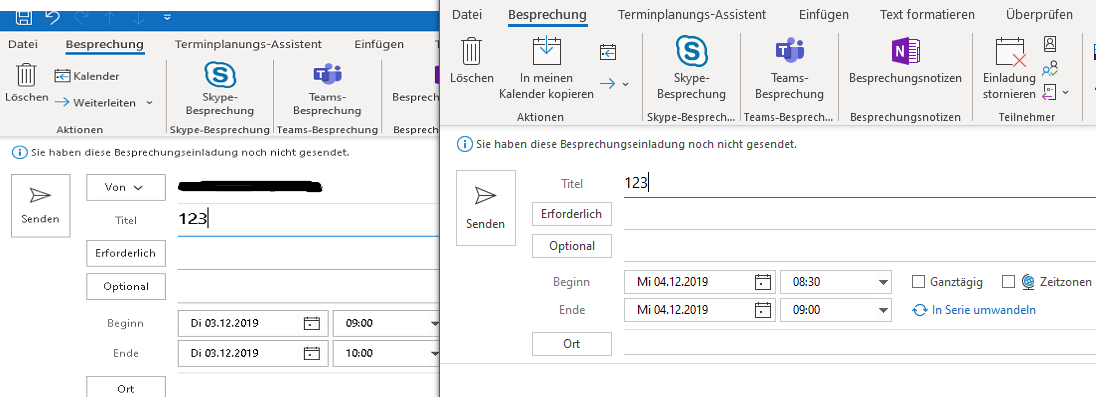The height and width of the screenshot is (397, 1096).
Task: Open calendar picker for Beginn Mi 04.12.2019
Action: pos(763,282)
